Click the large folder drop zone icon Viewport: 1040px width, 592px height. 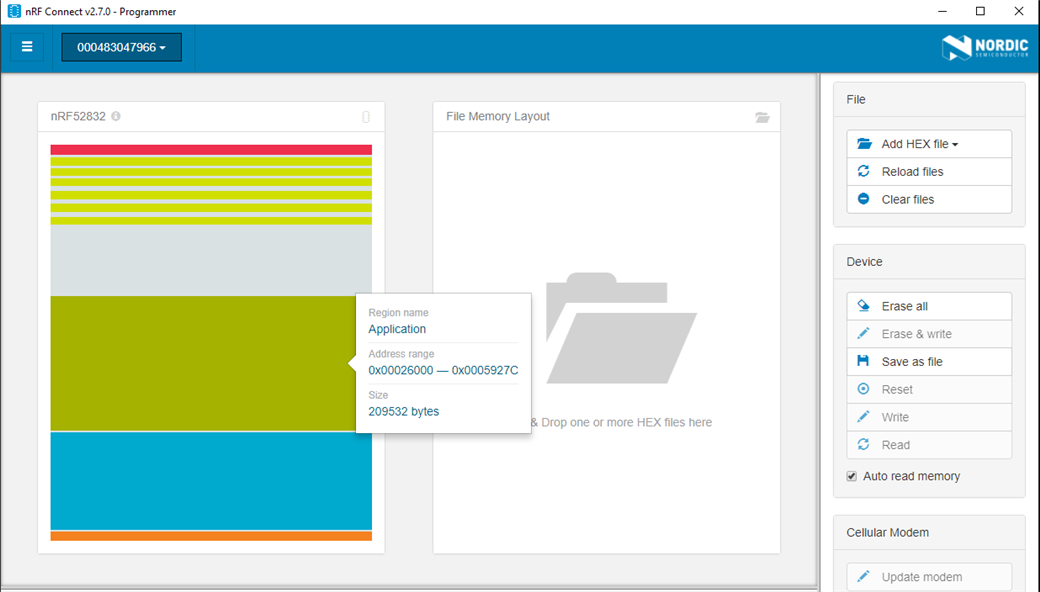621,327
